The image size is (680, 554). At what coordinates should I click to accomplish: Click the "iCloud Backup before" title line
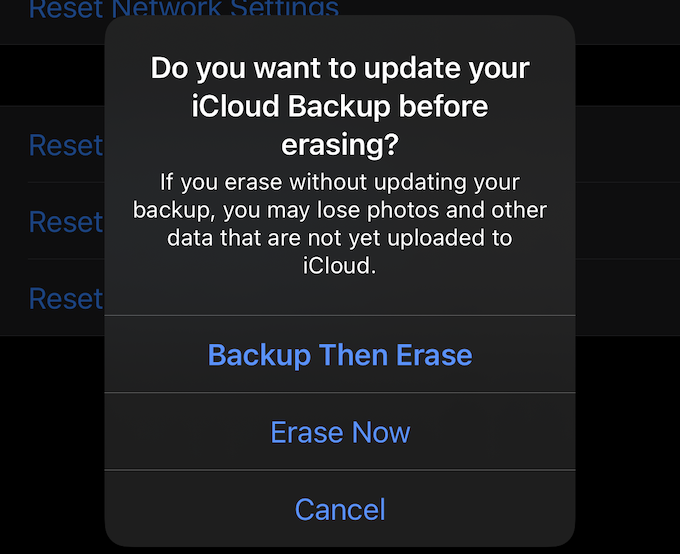pyautogui.click(x=340, y=107)
